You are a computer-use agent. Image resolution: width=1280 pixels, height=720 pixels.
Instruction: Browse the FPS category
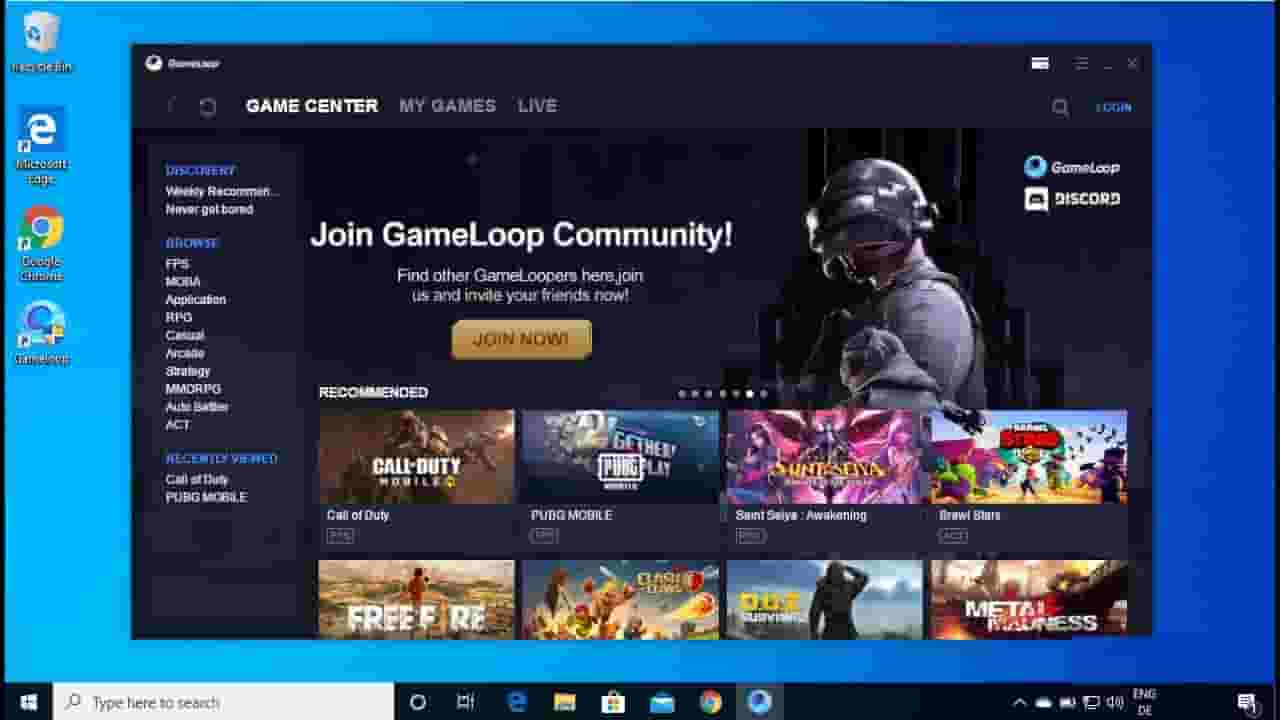tap(177, 264)
